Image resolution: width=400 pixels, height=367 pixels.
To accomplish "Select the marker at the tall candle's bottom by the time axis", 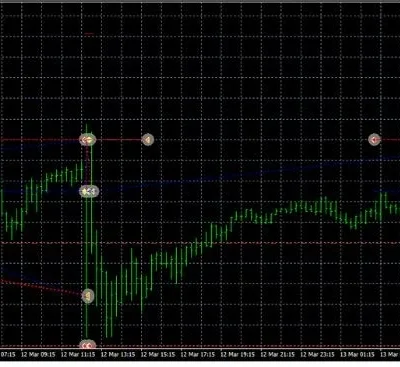I will coord(88,346).
